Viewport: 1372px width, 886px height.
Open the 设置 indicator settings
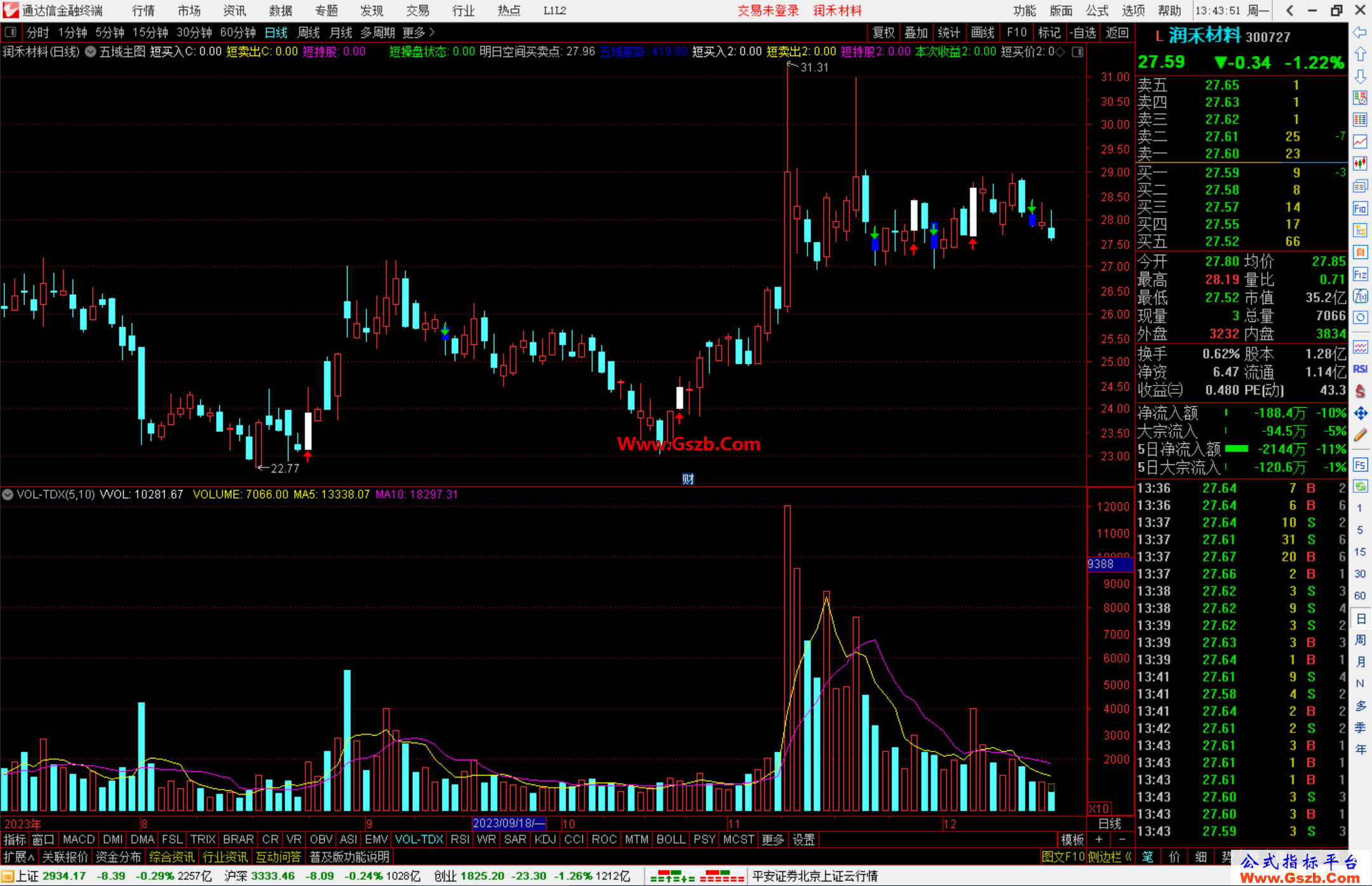point(804,840)
